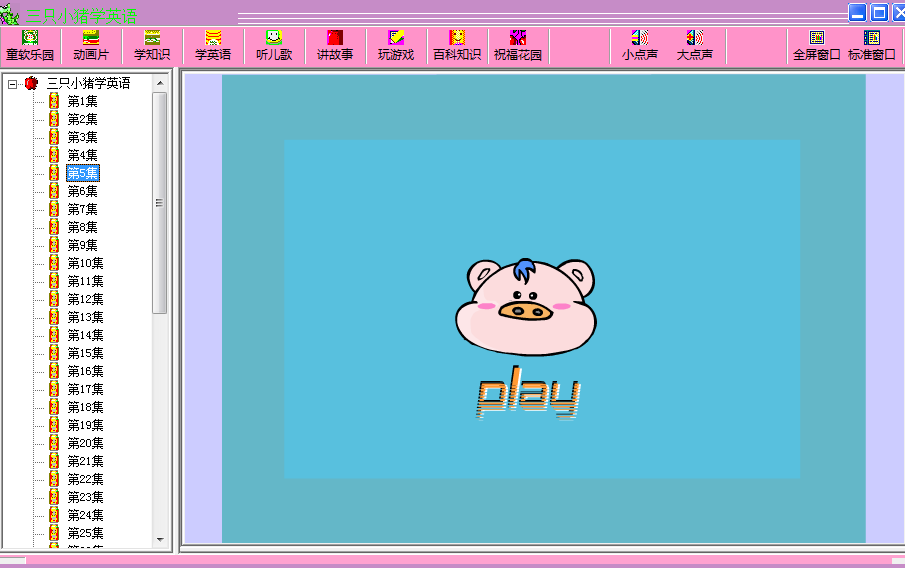Select episode 第8集
905x568 pixels.
coord(83,227)
